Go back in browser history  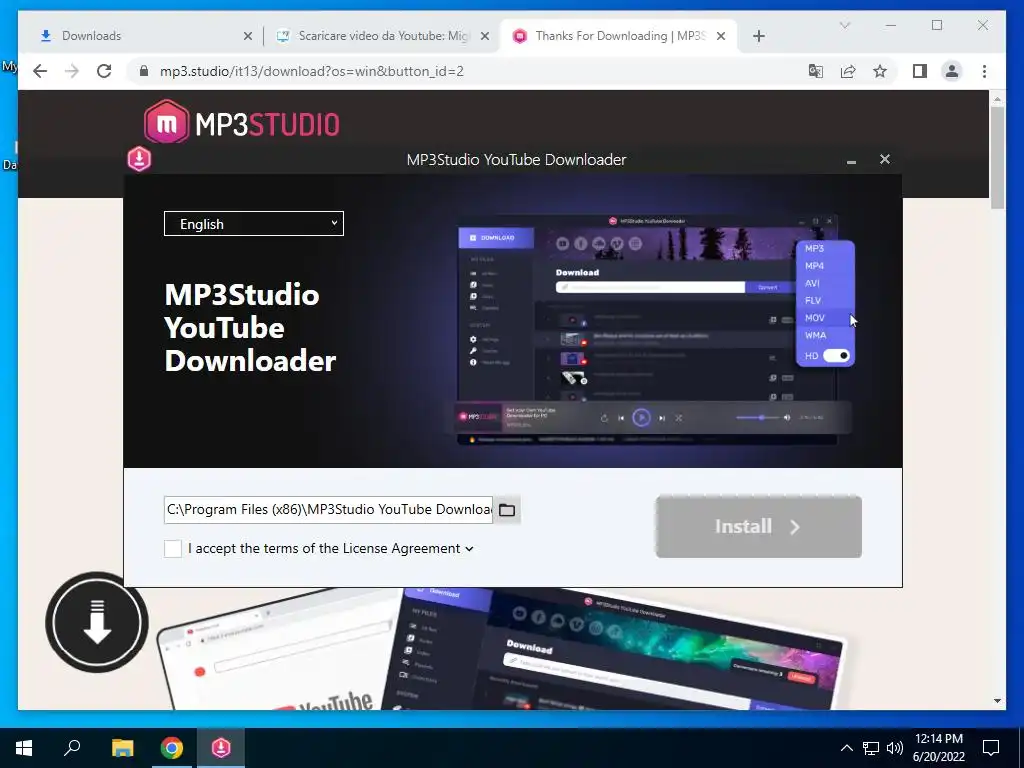pyautogui.click(x=40, y=71)
